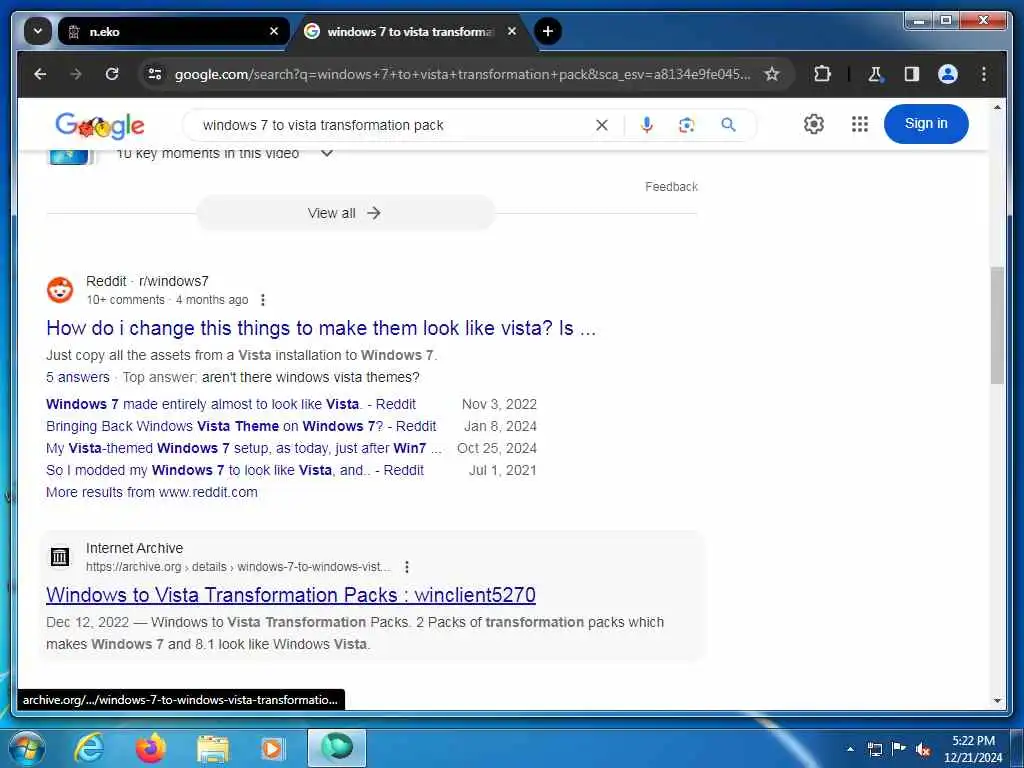Open 'So I modded my Windows 7' link
Screen dimensions: 1024x768
[x=234, y=470]
